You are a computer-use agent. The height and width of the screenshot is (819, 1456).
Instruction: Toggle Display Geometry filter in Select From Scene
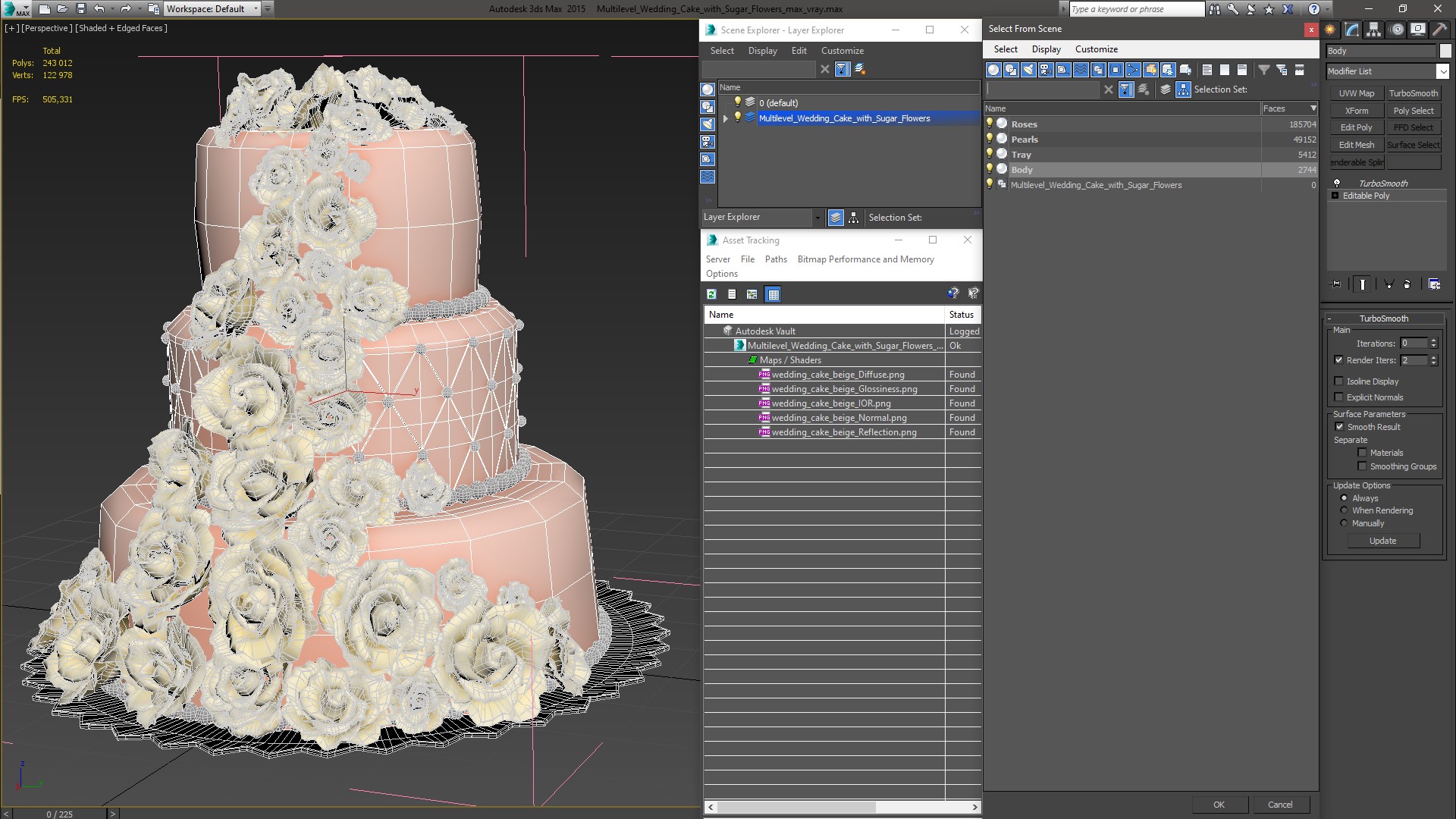point(993,70)
